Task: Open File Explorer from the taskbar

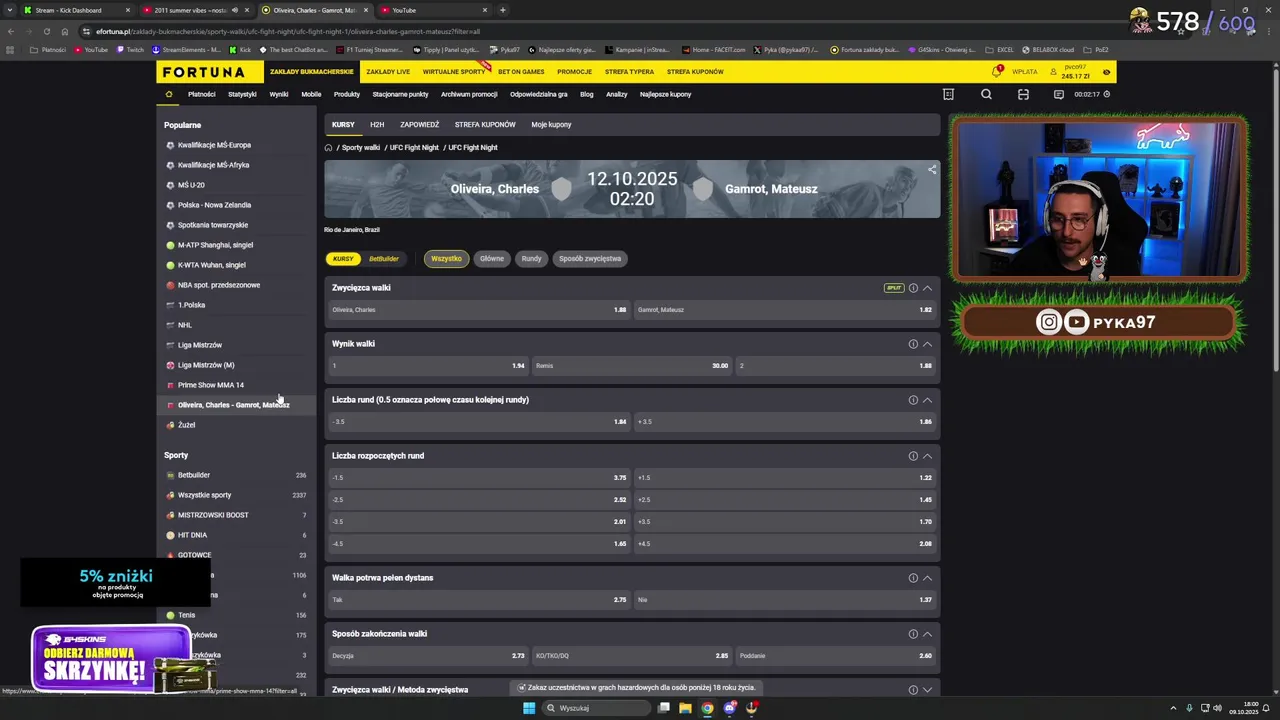Action: click(685, 708)
